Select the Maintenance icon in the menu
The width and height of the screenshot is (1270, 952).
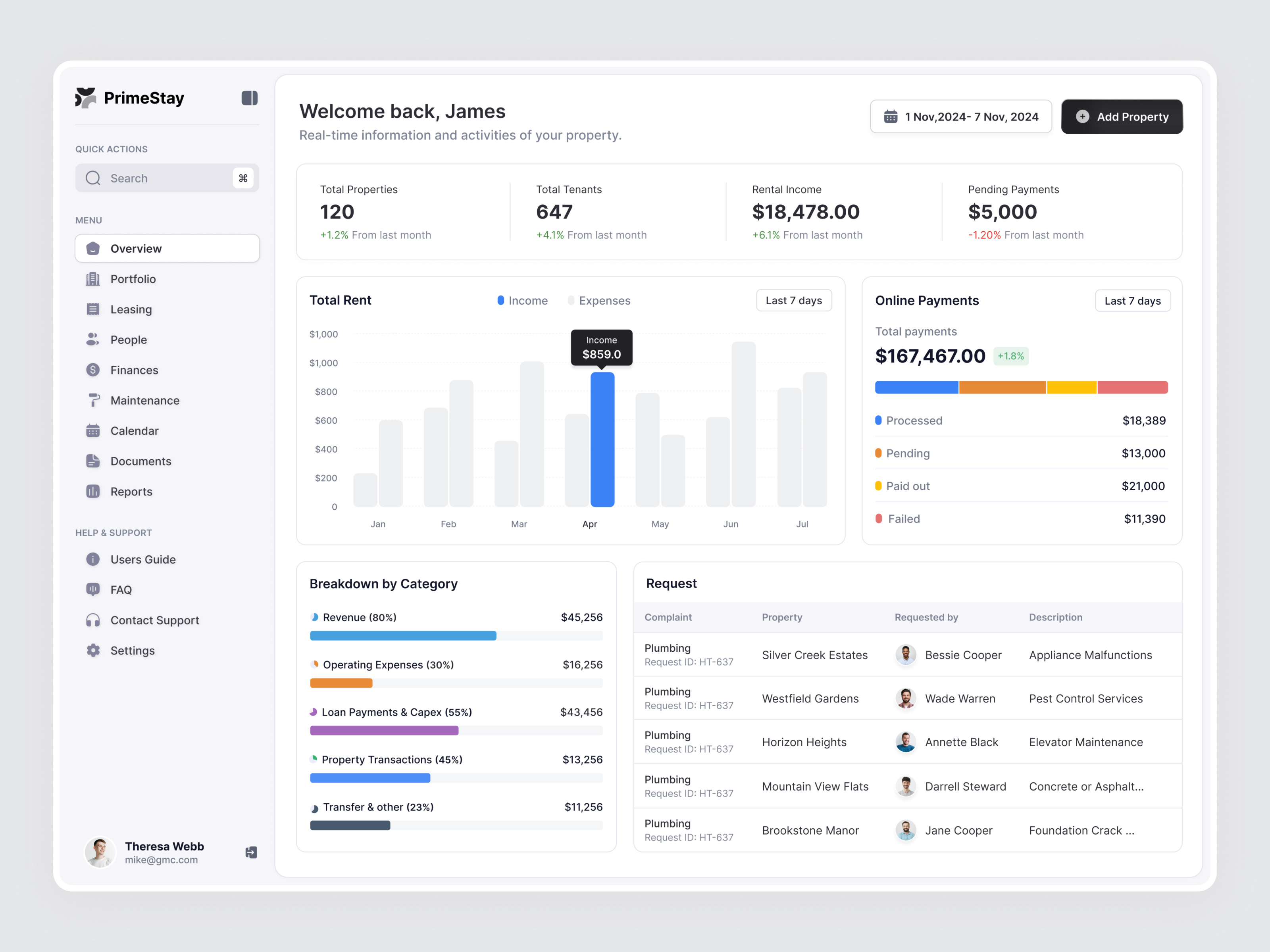[x=92, y=400]
